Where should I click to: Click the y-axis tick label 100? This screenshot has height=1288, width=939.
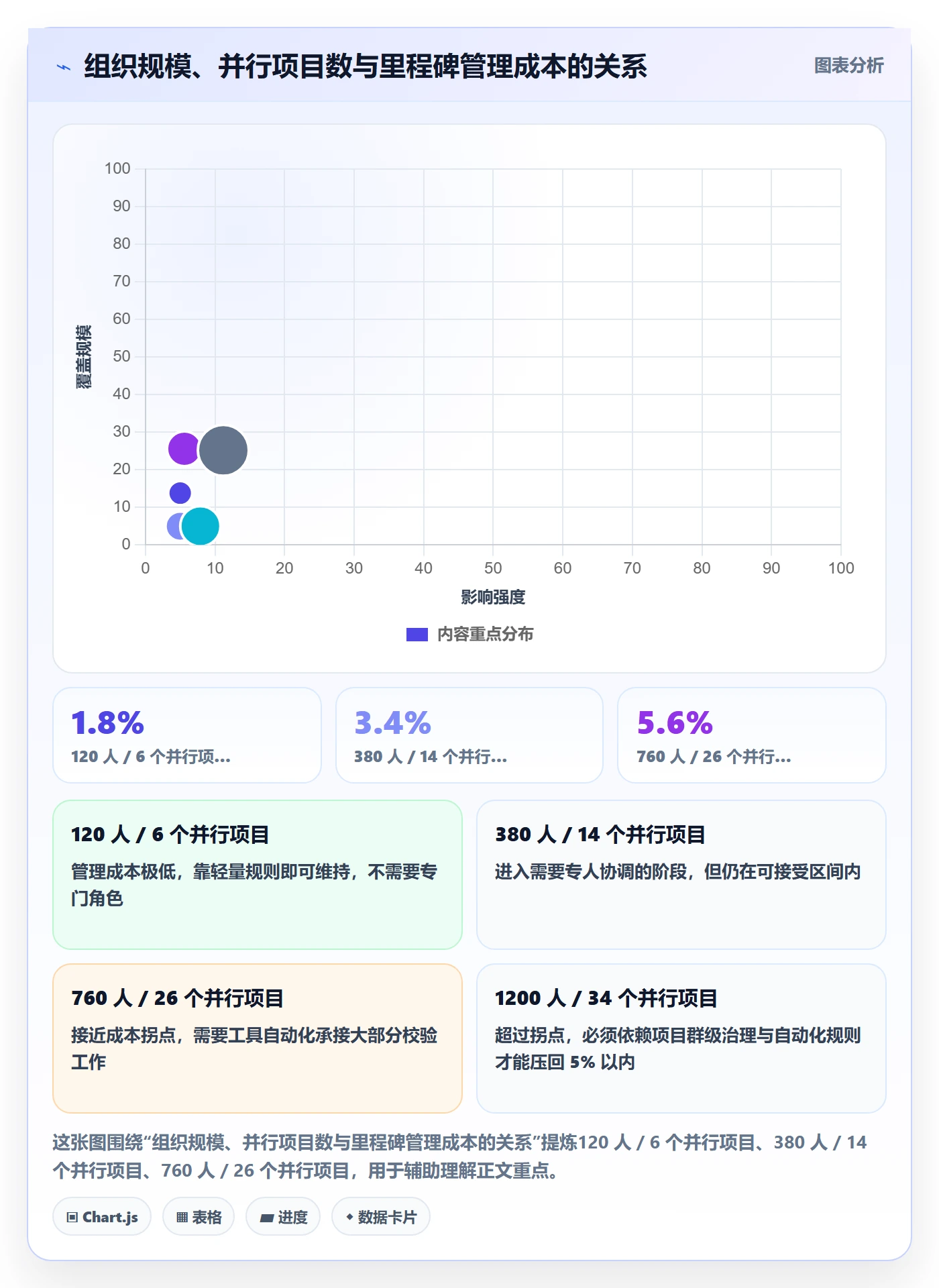[x=117, y=168]
